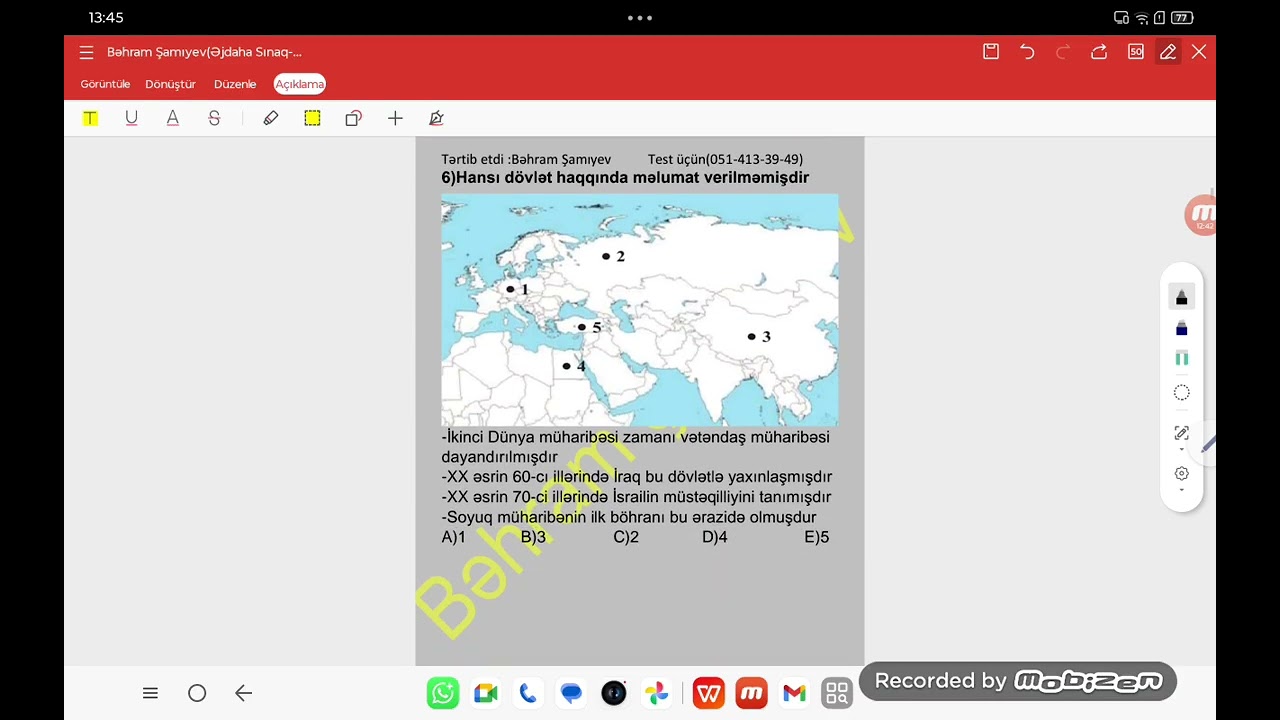Image resolution: width=1280 pixels, height=720 pixels.
Task: Select the yellow text highlight tool
Action: (x=90, y=118)
